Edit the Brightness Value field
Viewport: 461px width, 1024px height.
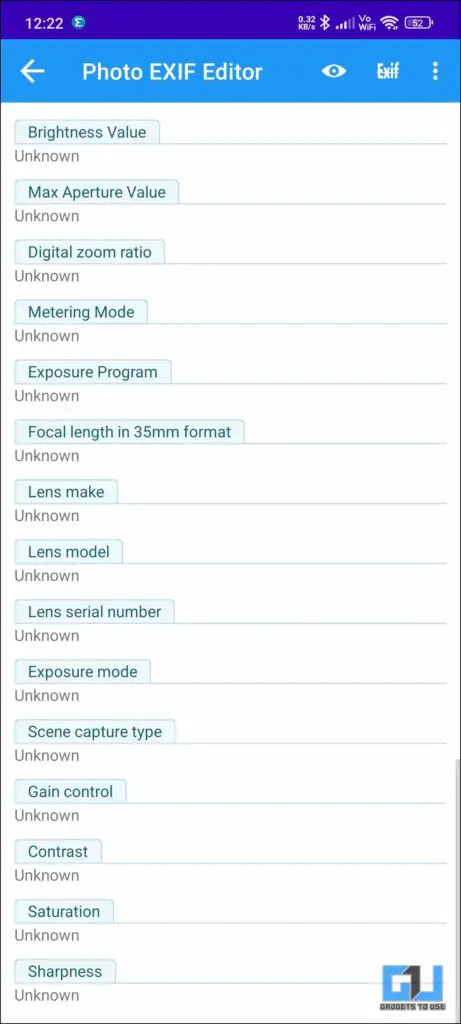230,144
